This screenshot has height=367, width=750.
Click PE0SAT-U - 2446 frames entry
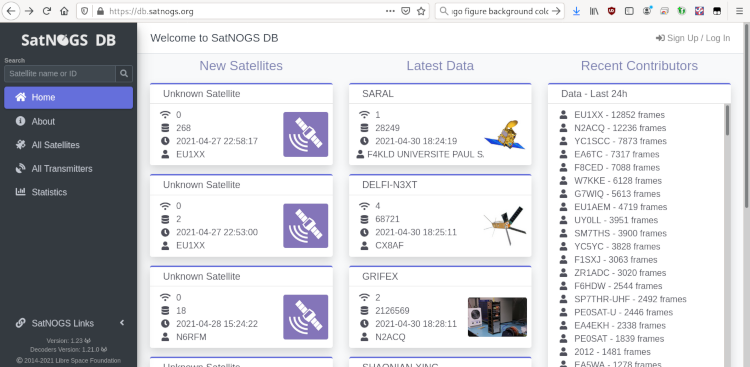point(623,312)
